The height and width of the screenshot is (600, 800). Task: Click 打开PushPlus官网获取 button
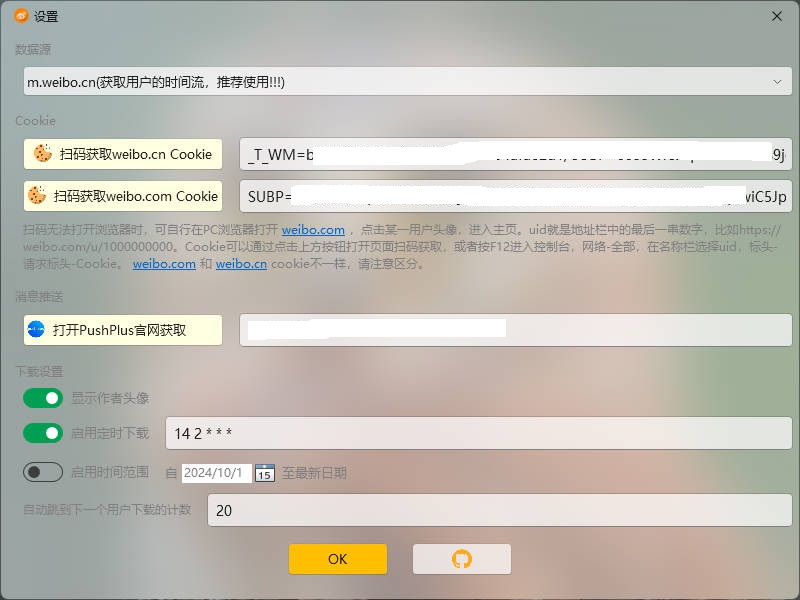coord(123,330)
